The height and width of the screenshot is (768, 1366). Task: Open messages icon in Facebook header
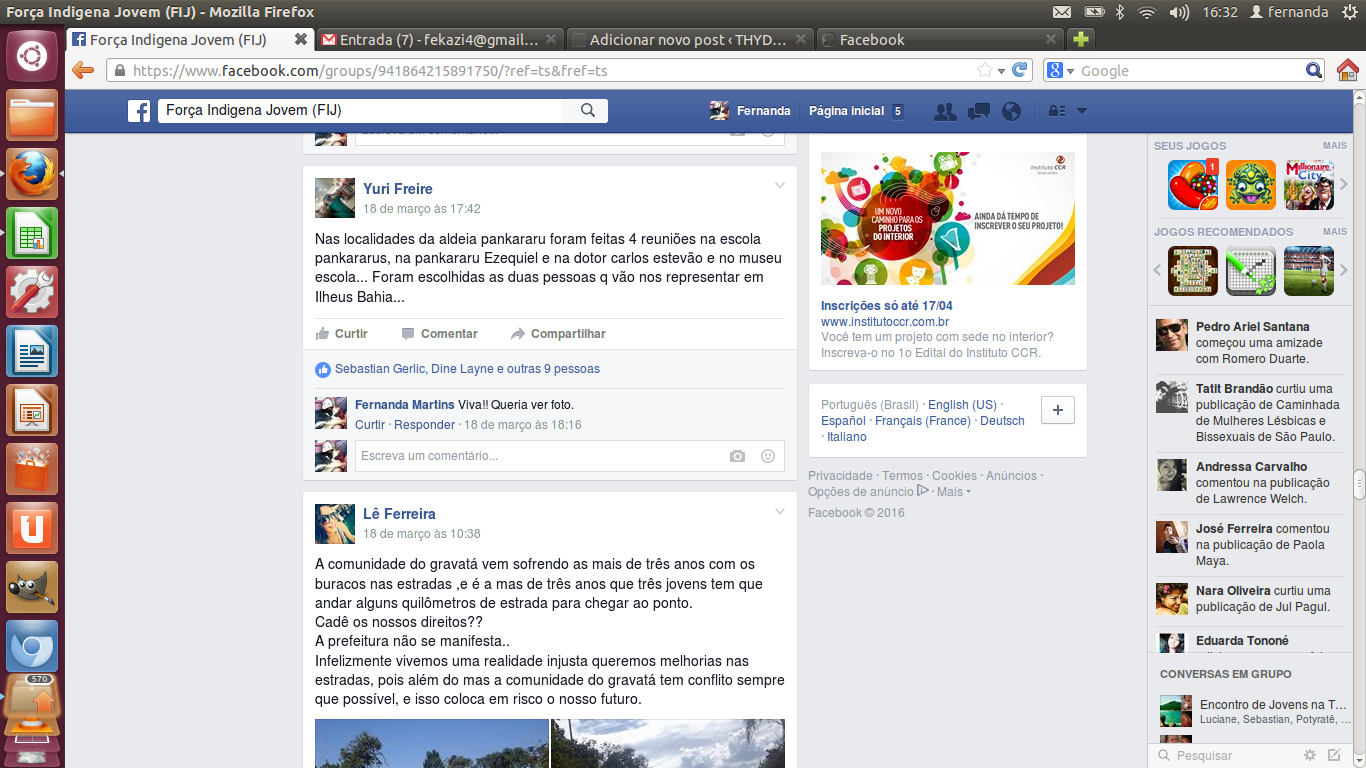979,111
